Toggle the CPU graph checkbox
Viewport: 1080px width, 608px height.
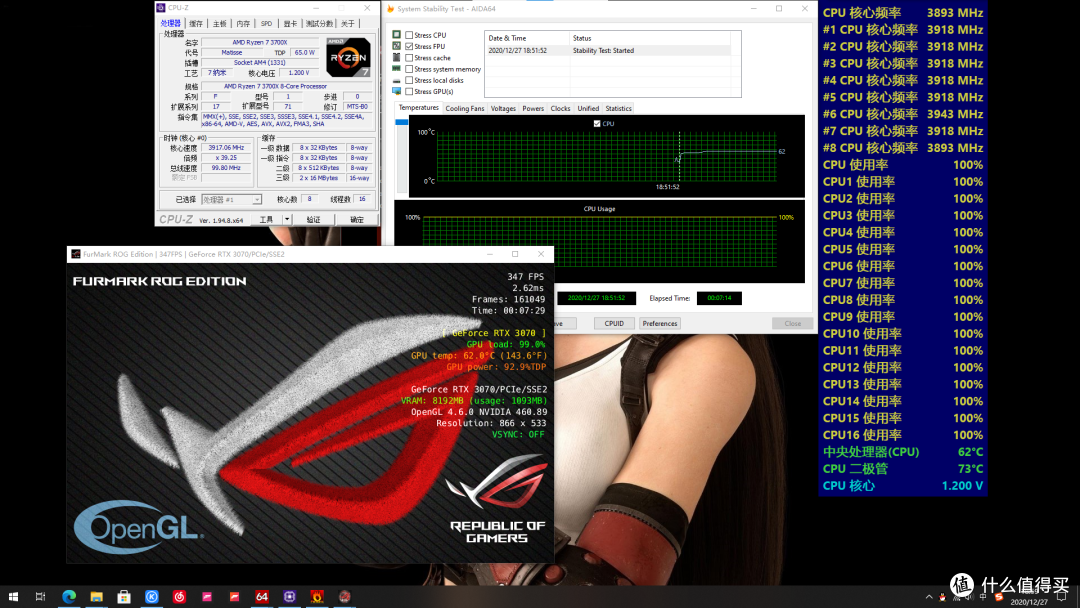click(x=597, y=124)
